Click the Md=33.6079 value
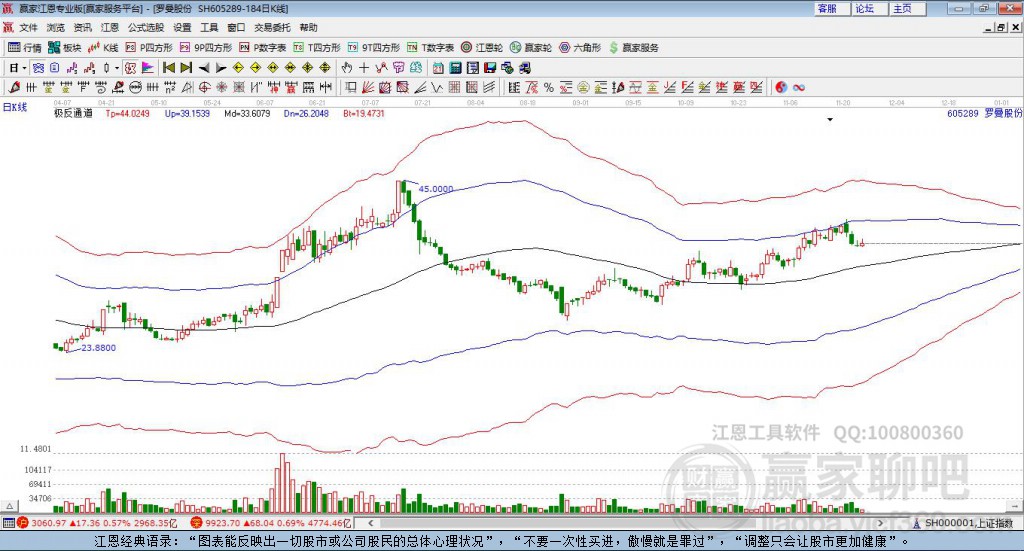Image resolution: width=1024 pixels, height=551 pixels. pos(247,114)
